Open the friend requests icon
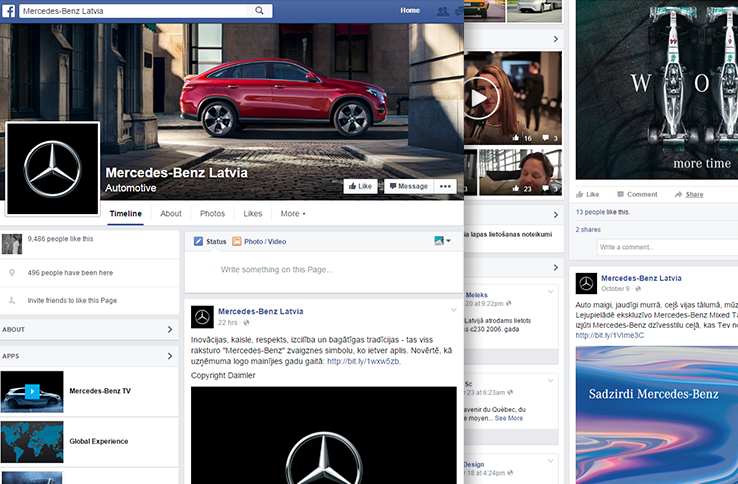Image resolution: width=738 pixels, height=484 pixels. point(443,11)
